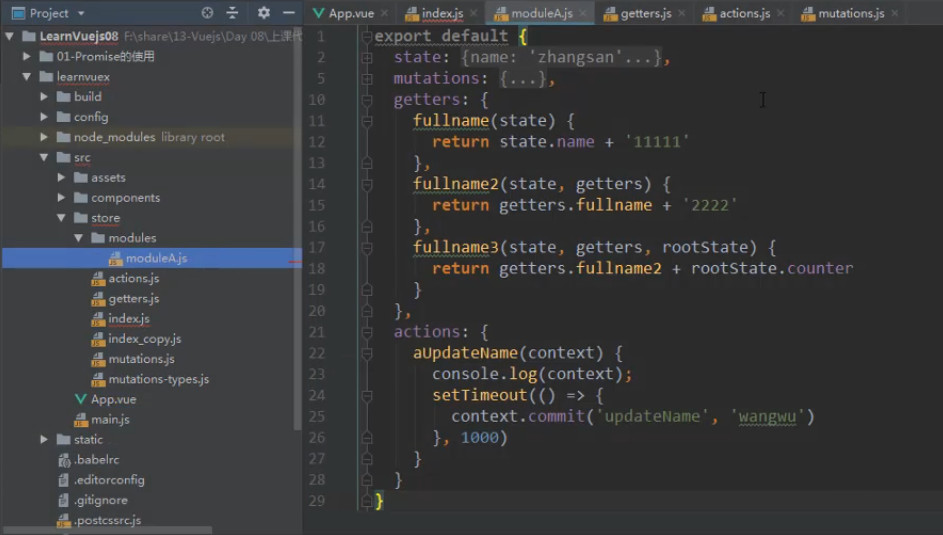Expand the components folder
This screenshot has width=943, height=535.
[61, 198]
